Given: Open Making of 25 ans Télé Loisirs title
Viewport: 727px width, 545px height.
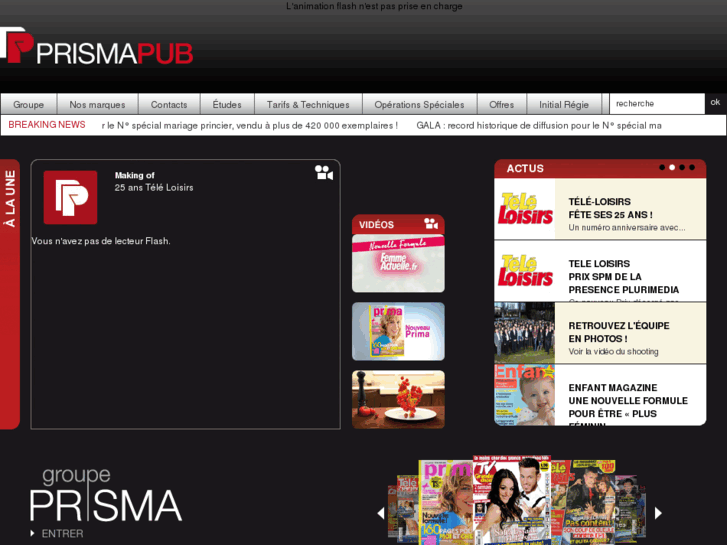Looking at the screenshot, I should pyautogui.click(x=154, y=181).
